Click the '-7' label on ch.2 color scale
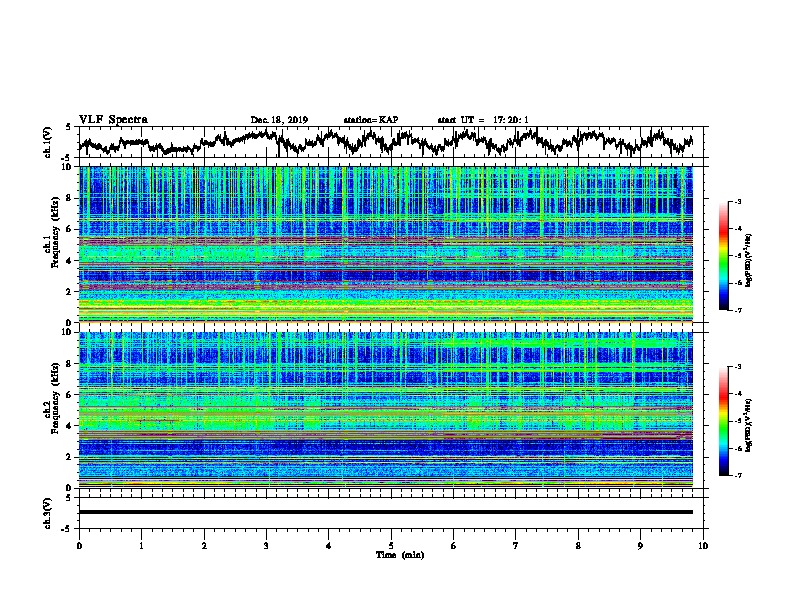Viewport: 792px width, 612px height. (x=737, y=475)
